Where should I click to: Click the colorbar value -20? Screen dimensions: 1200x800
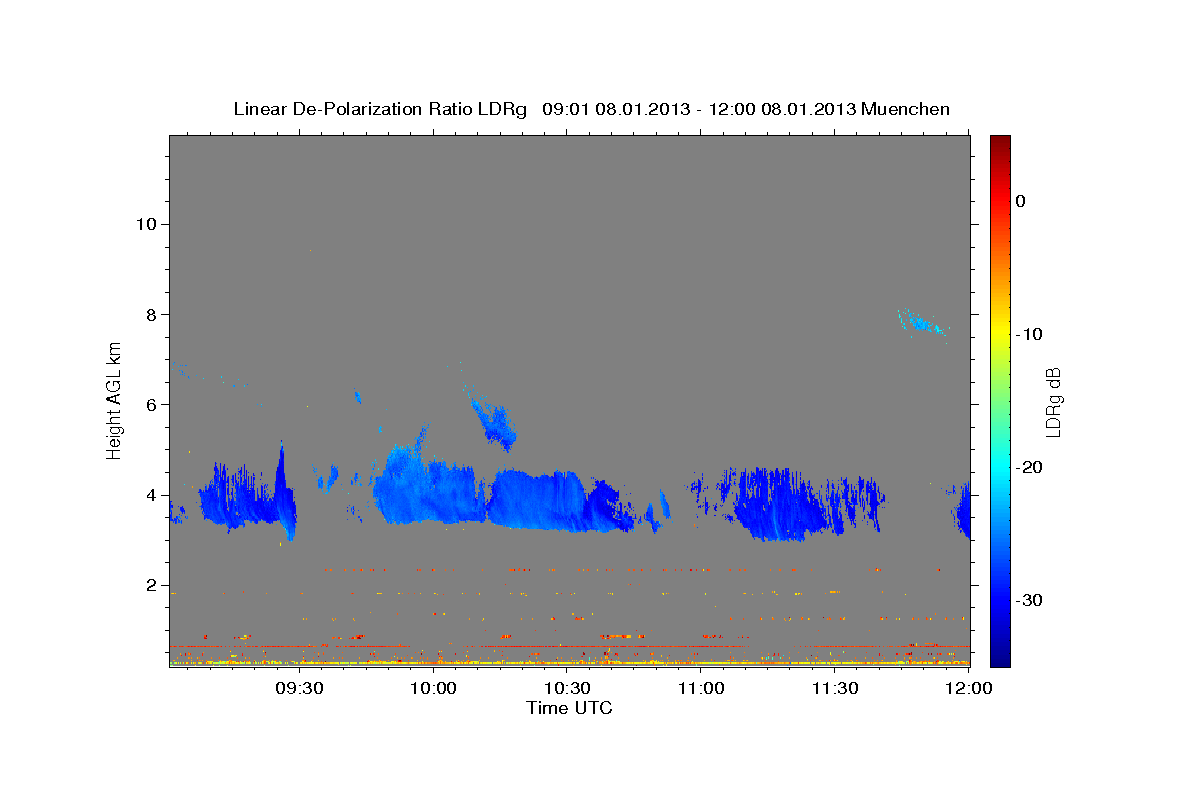click(x=1029, y=467)
